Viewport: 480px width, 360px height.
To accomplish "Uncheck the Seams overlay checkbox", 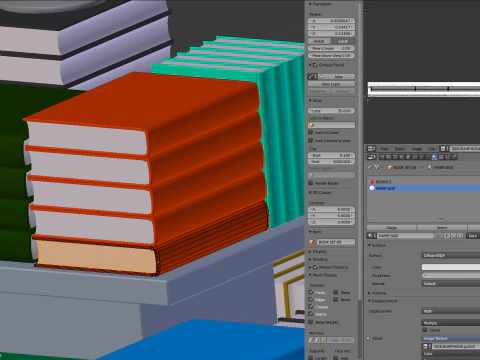I will [311, 314].
